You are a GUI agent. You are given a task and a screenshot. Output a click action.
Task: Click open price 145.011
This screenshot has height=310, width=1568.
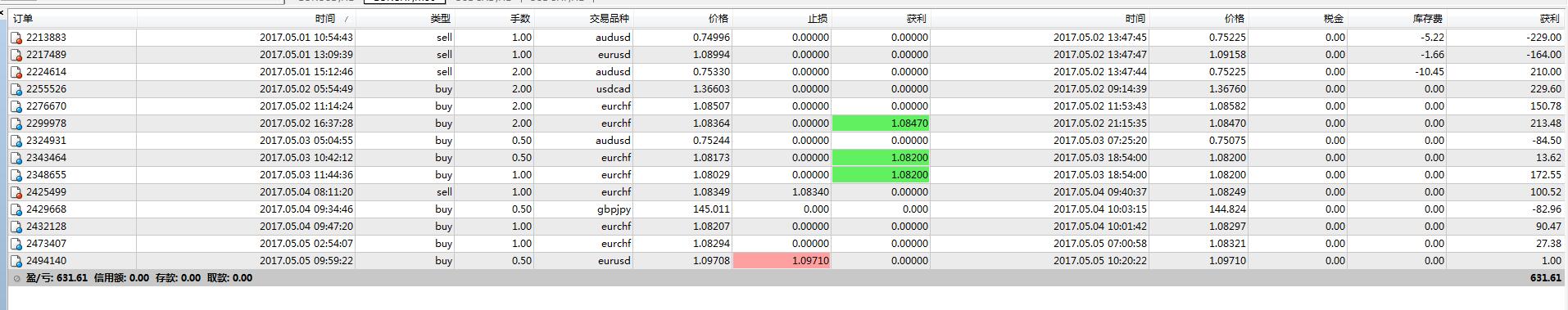click(710, 209)
